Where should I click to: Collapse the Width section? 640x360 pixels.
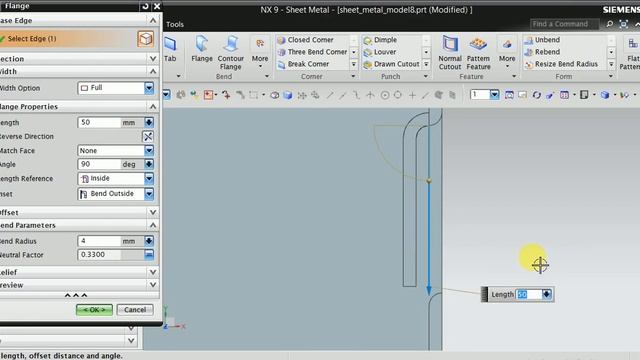[x=153, y=71]
